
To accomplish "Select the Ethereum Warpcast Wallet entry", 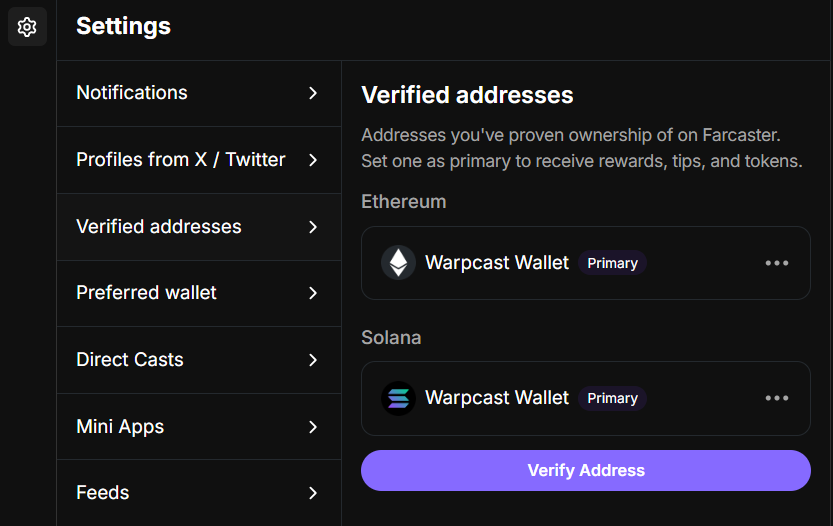I will coord(497,263).
